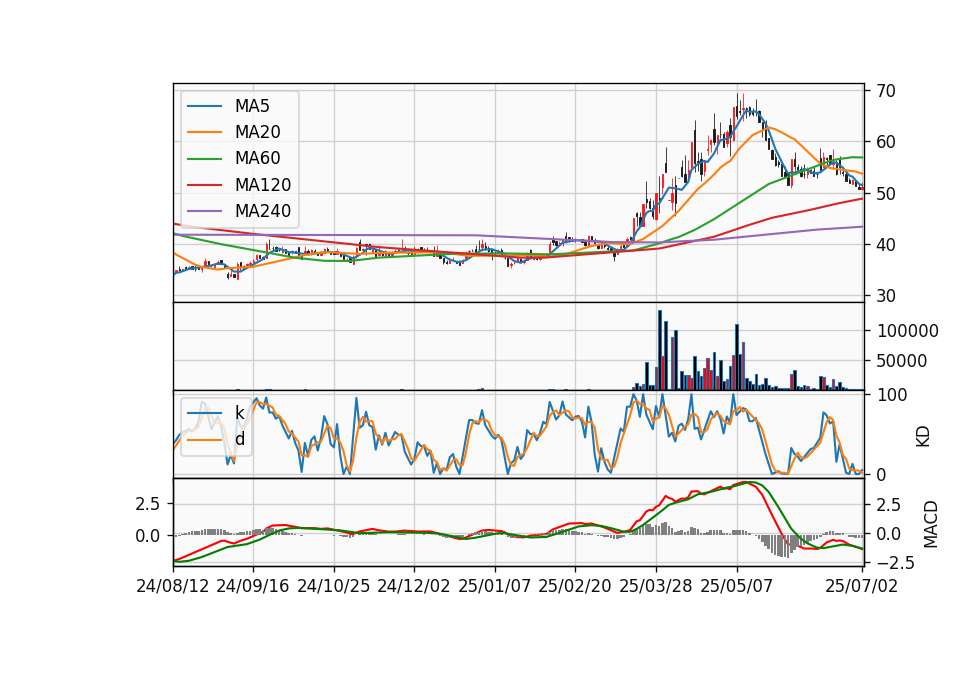Screen dimensions: 960x690
Task: Click the MA20 legend label
Action: click(258, 132)
